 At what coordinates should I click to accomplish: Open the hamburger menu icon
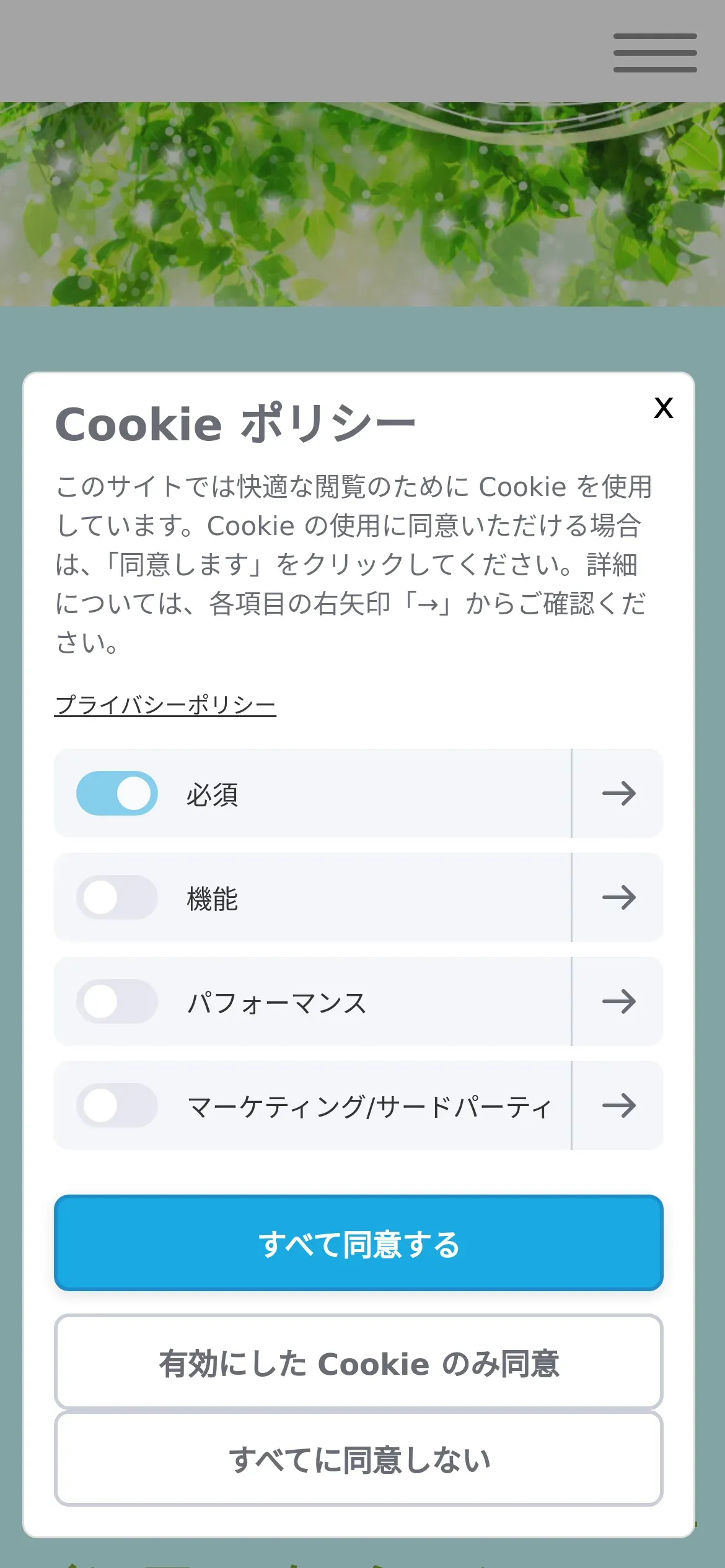coord(655,53)
